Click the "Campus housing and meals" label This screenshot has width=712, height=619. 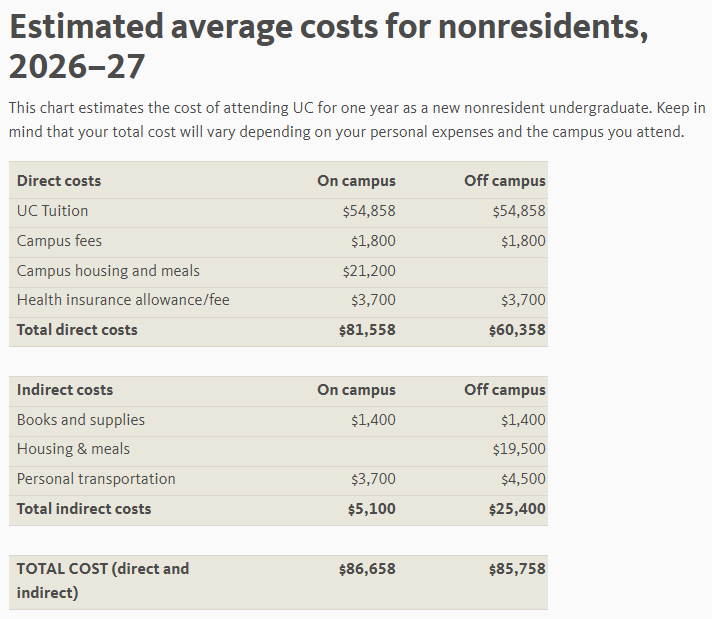point(108,271)
